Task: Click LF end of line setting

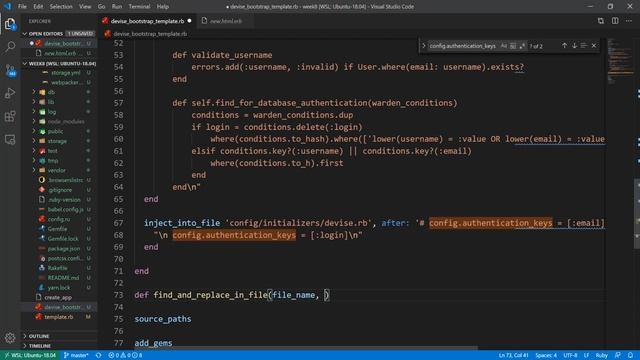Action: (x=586, y=355)
